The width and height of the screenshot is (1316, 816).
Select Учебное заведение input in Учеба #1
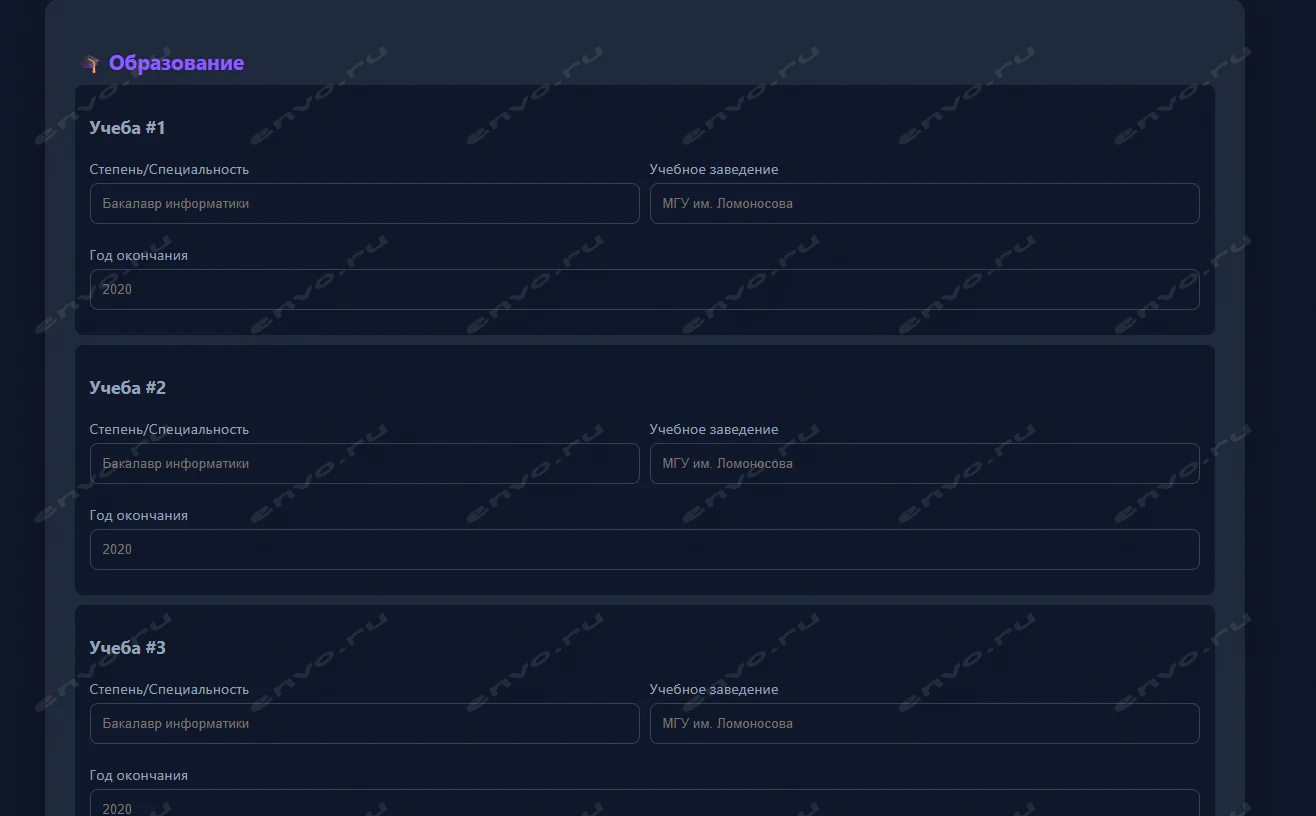[x=924, y=203]
